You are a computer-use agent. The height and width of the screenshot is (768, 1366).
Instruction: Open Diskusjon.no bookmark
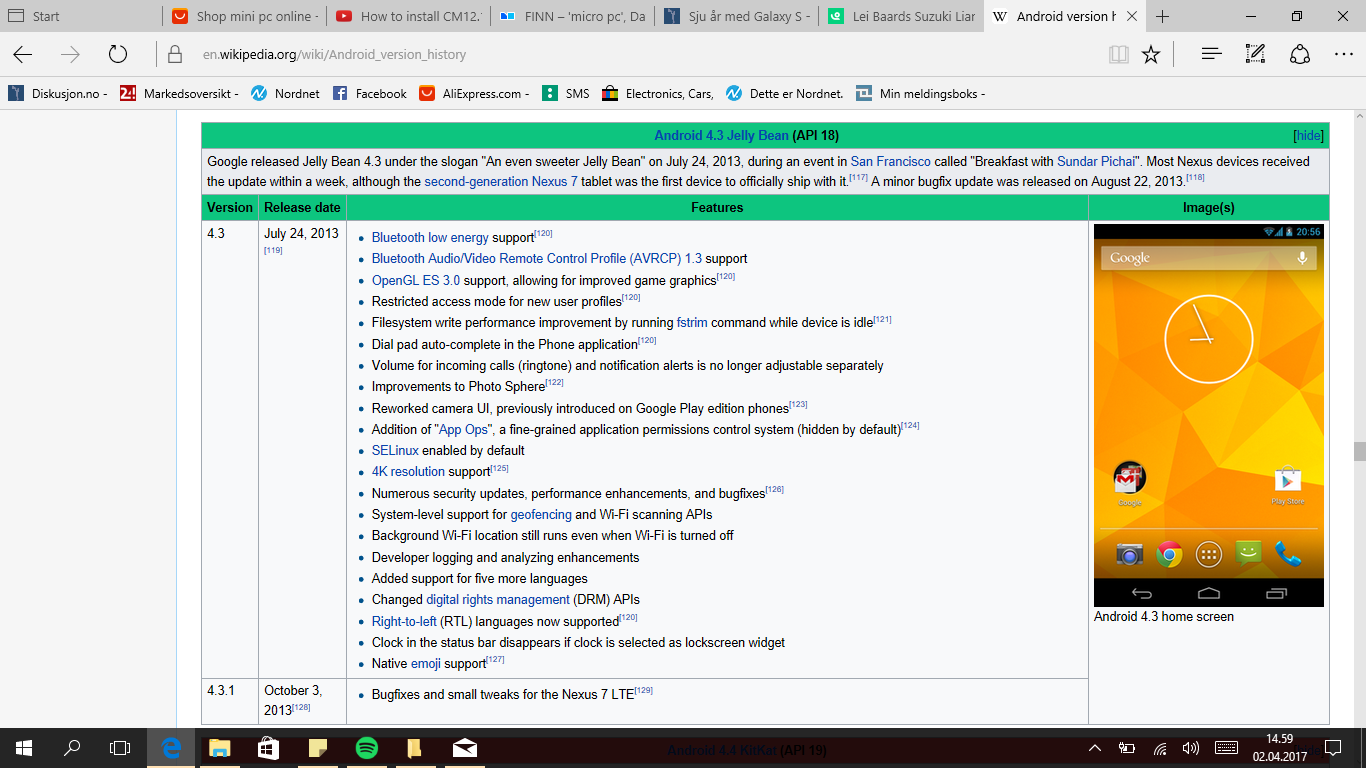pos(58,93)
